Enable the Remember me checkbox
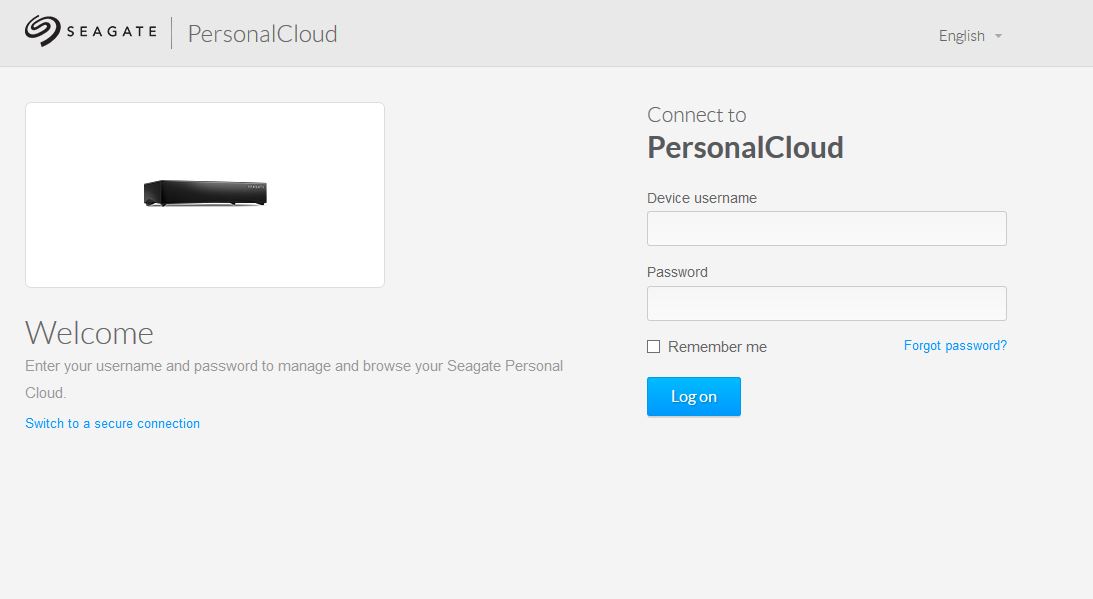Image resolution: width=1093 pixels, height=599 pixels. [654, 346]
